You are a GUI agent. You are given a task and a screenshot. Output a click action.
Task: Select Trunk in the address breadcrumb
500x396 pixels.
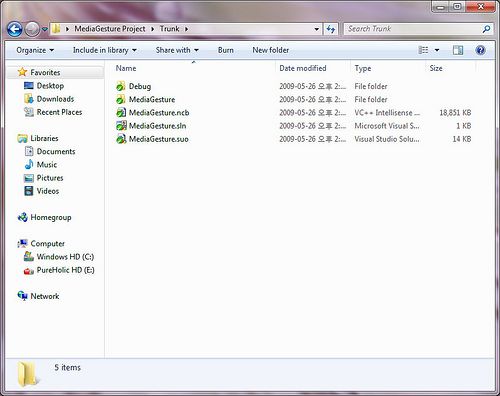click(169, 29)
